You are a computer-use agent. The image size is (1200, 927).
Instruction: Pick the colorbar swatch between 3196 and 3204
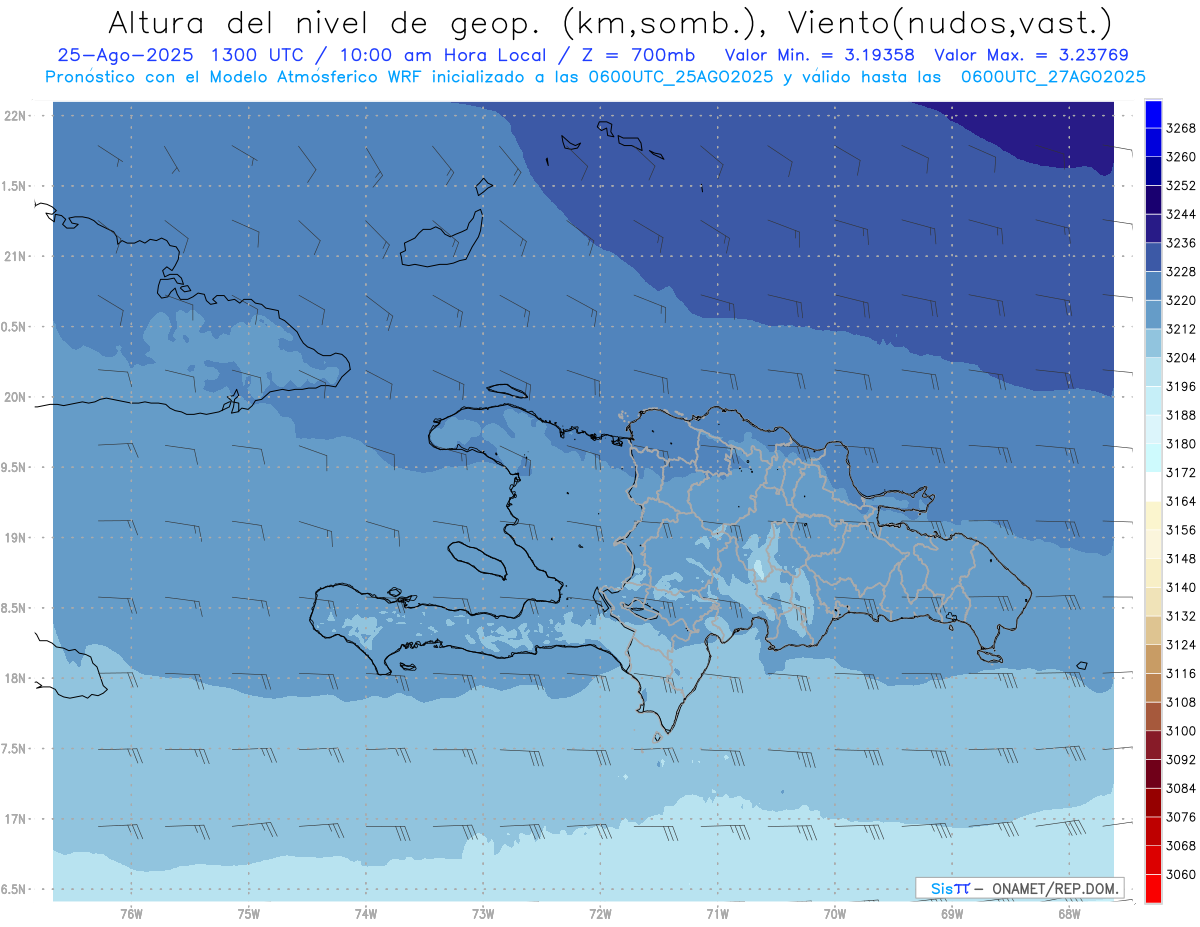click(x=1153, y=372)
